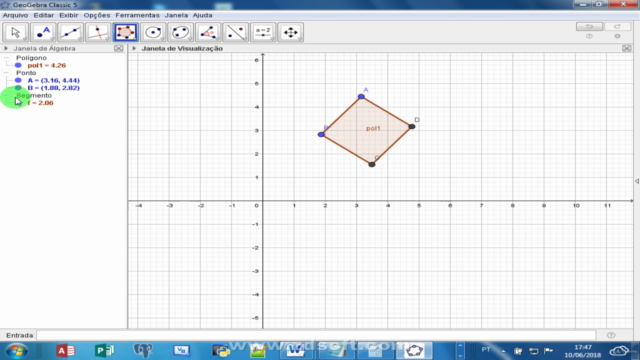This screenshot has width=640, height=360.
Task: Click point A on the polygon
Action: [361, 97]
